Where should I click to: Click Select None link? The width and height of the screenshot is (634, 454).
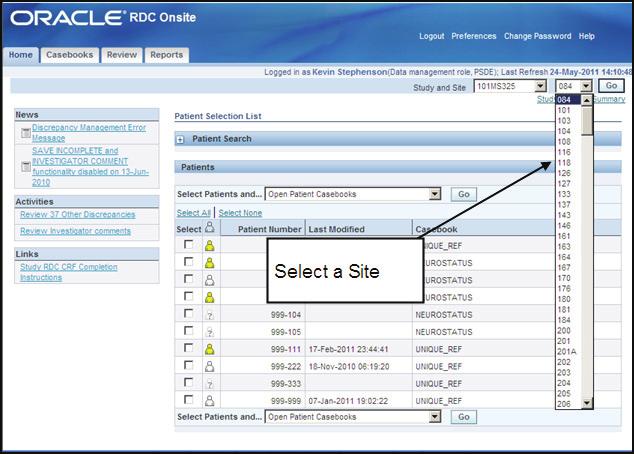pos(240,213)
